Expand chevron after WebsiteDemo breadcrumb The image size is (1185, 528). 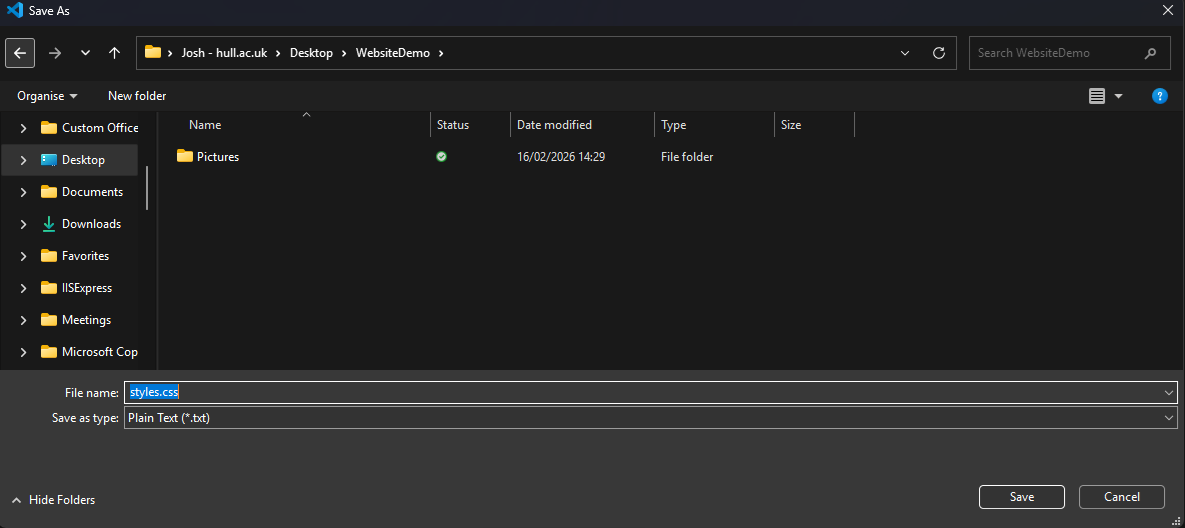coord(441,53)
